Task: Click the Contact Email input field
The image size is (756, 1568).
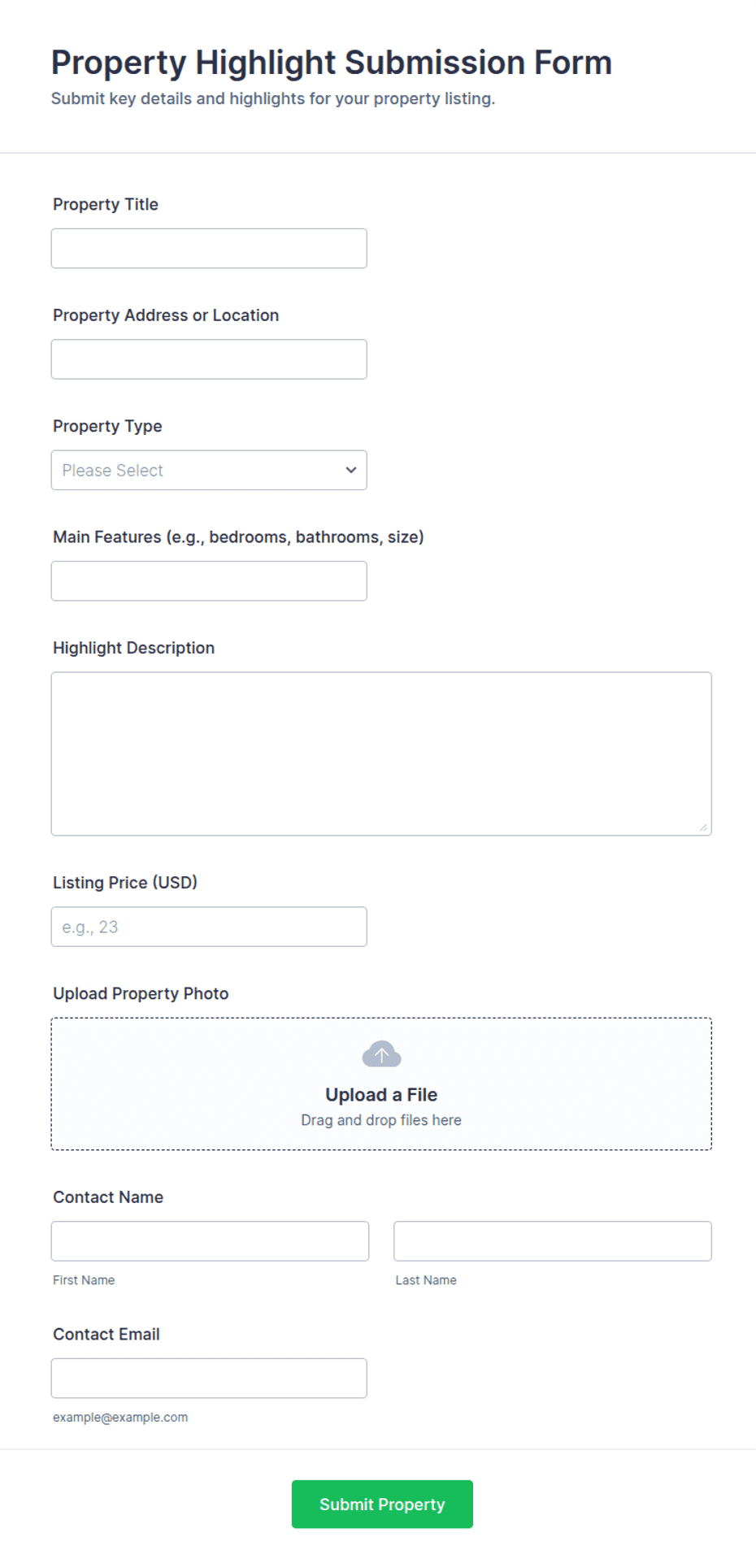Action: 209,1379
